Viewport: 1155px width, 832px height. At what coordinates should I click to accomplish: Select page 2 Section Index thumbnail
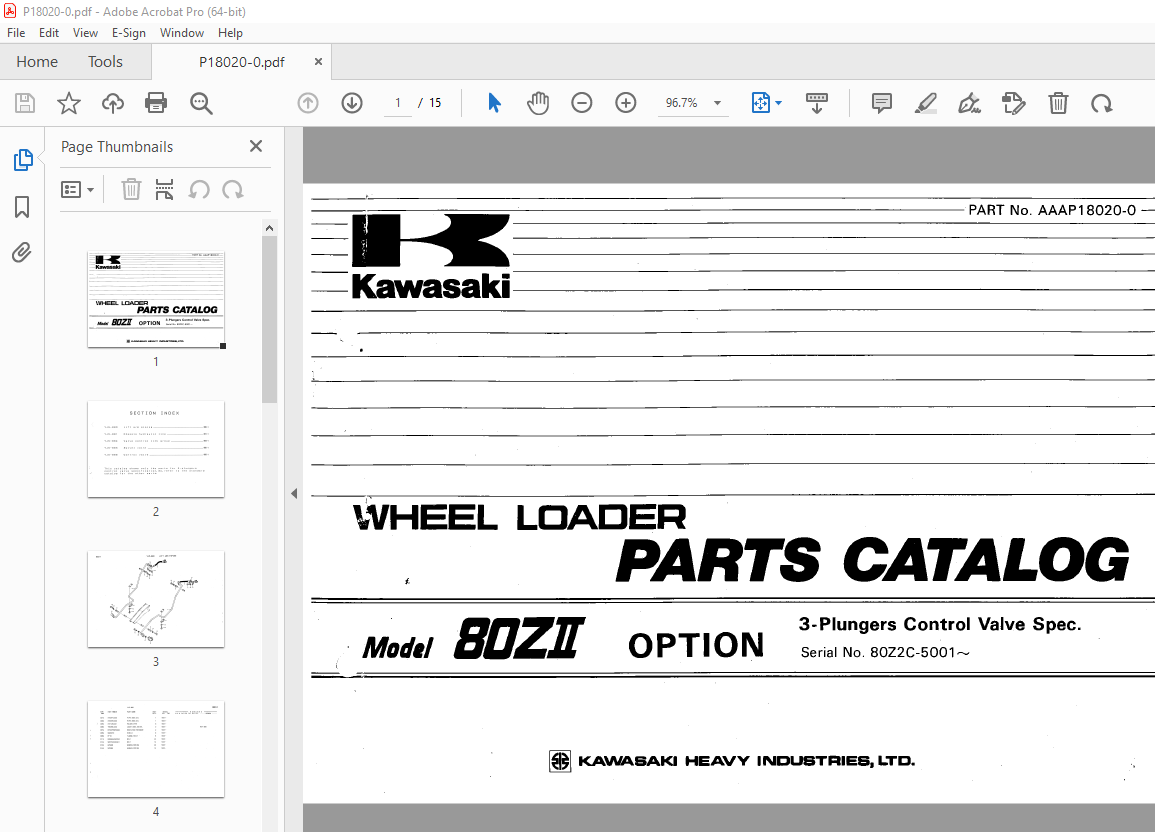pos(156,449)
